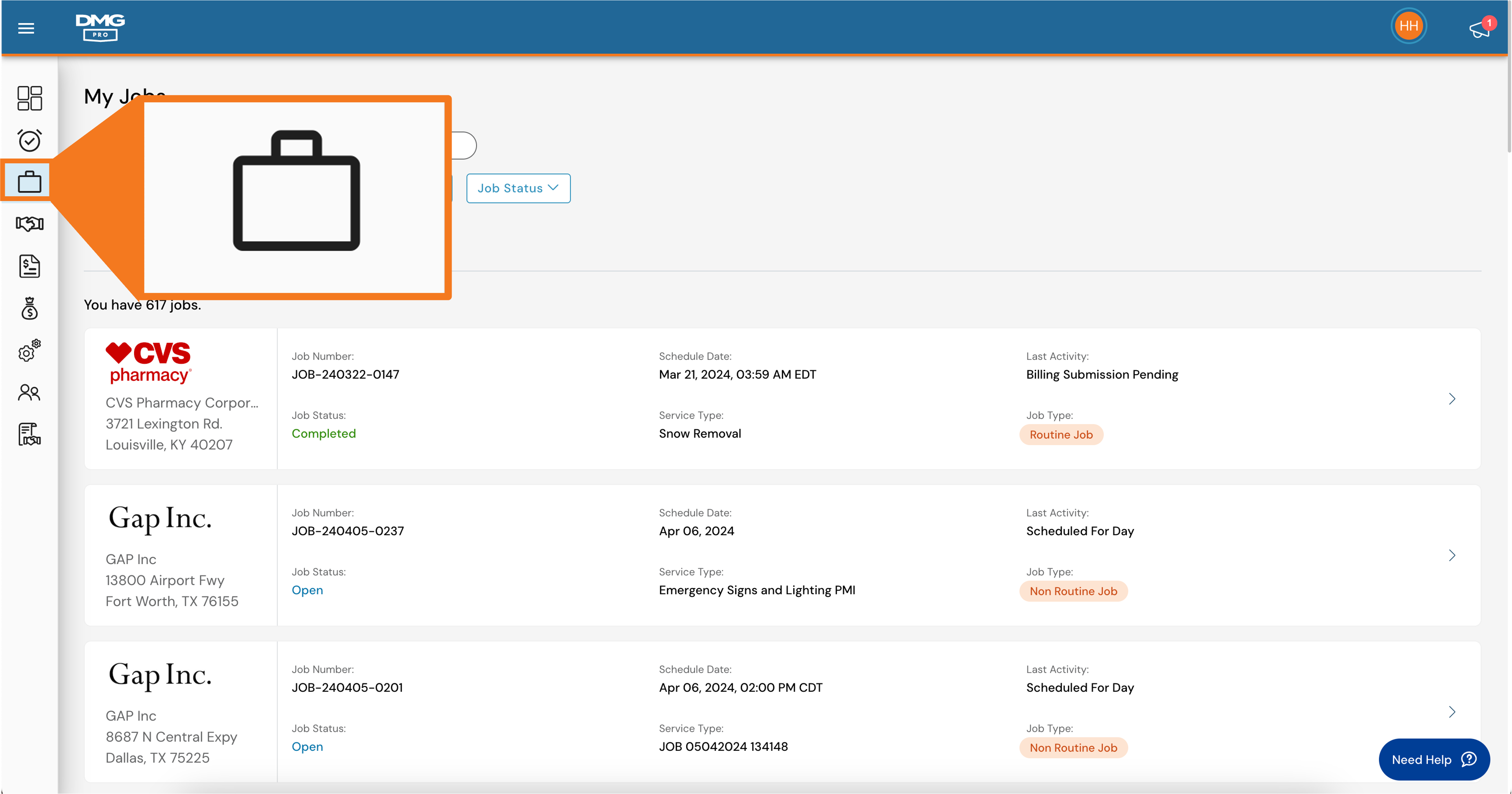This screenshot has height=794, width=1512.
Task: Select the briefcase My Jobs sidebar icon
Action: pyautogui.click(x=29, y=182)
